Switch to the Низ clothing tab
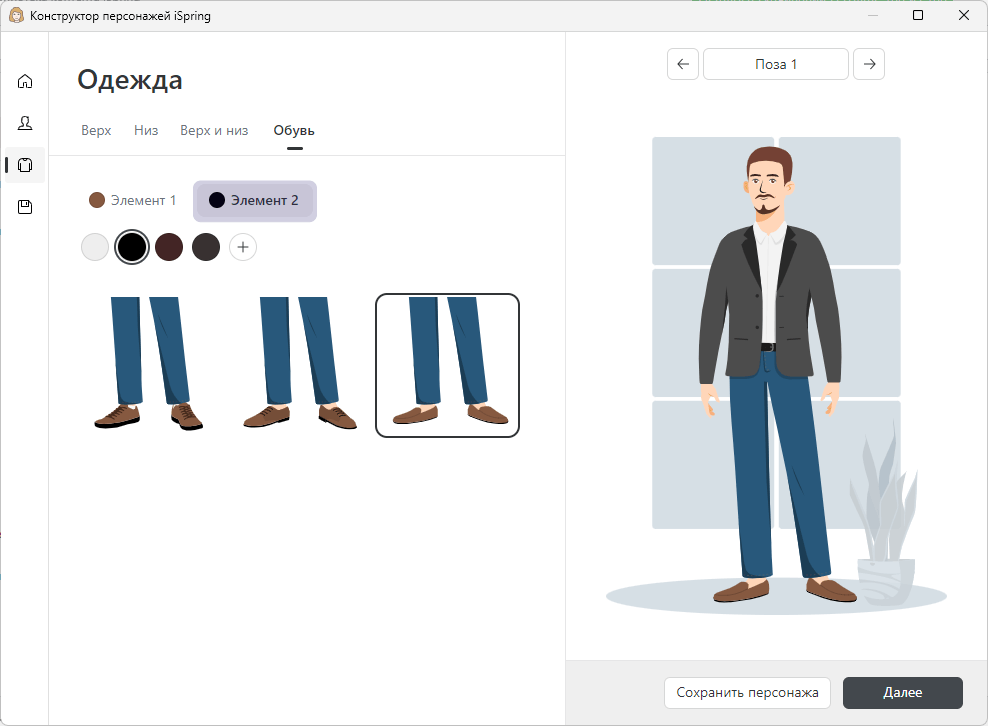Image resolution: width=988 pixels, height=726 pixels. [x=146, y=130]
